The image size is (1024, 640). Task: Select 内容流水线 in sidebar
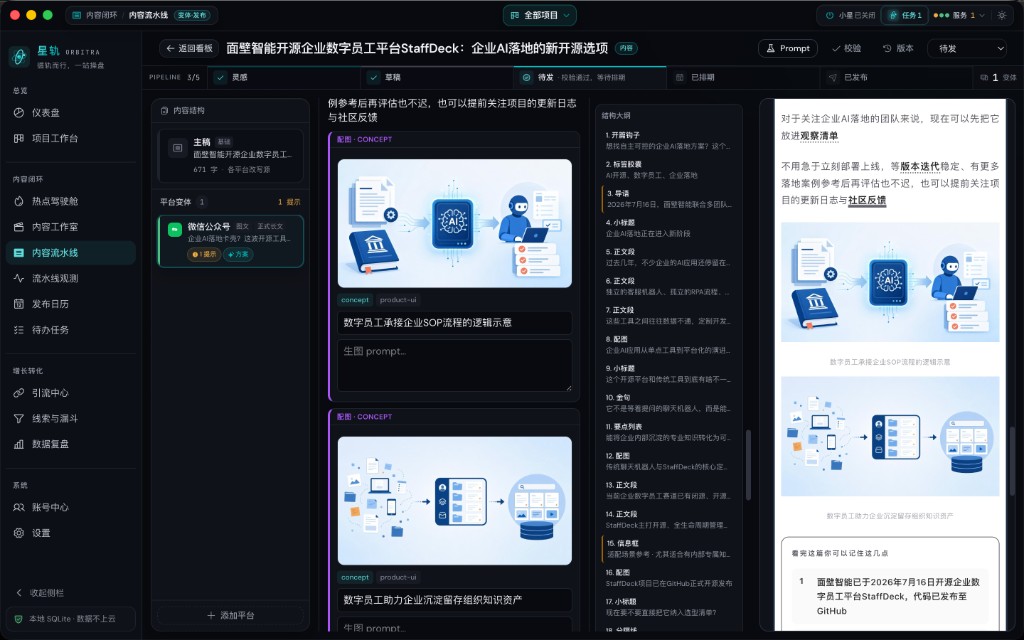(x=71, y=253)
